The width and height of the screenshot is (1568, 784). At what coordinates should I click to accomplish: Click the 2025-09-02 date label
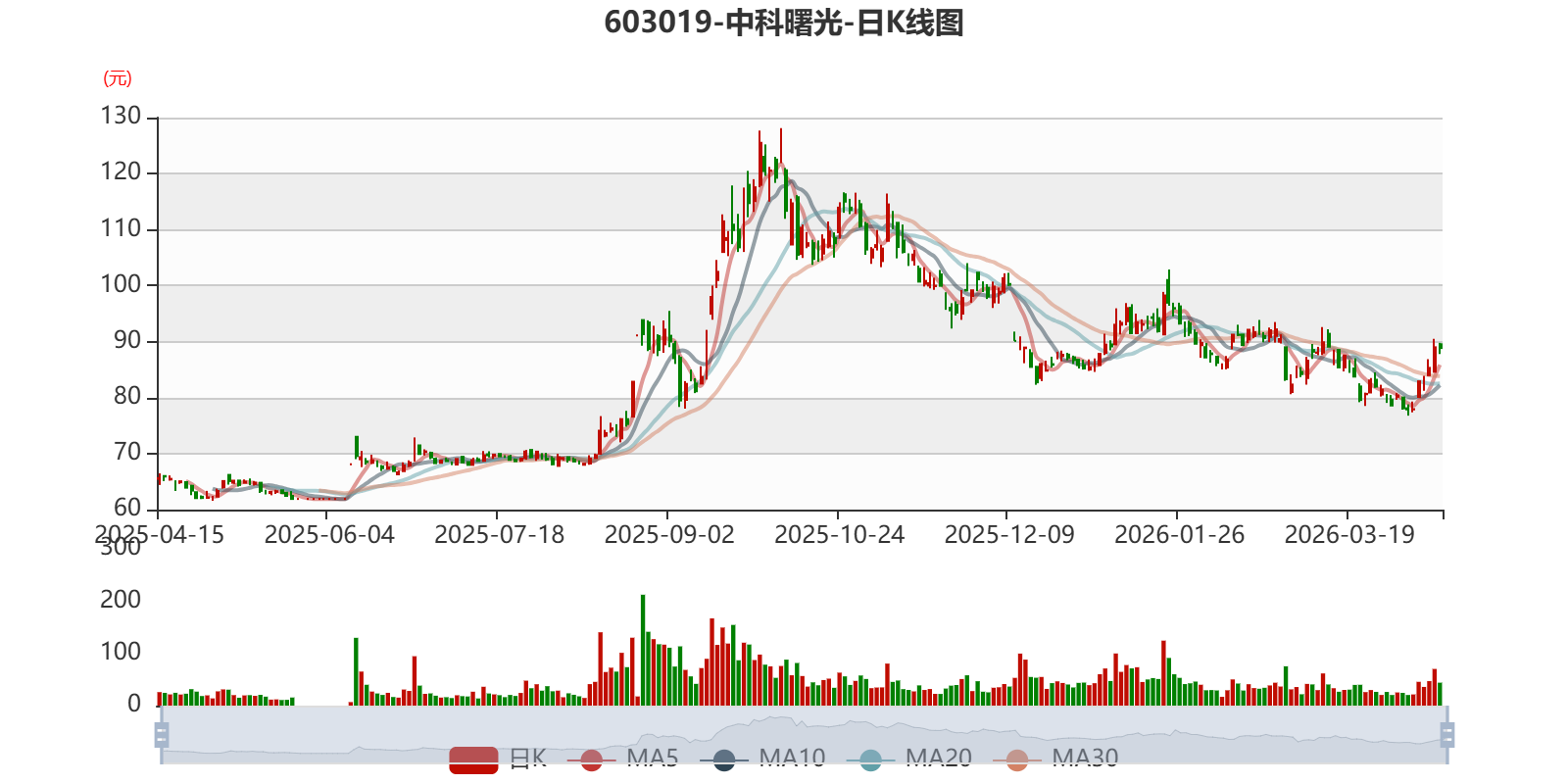[x=669, y=535]
